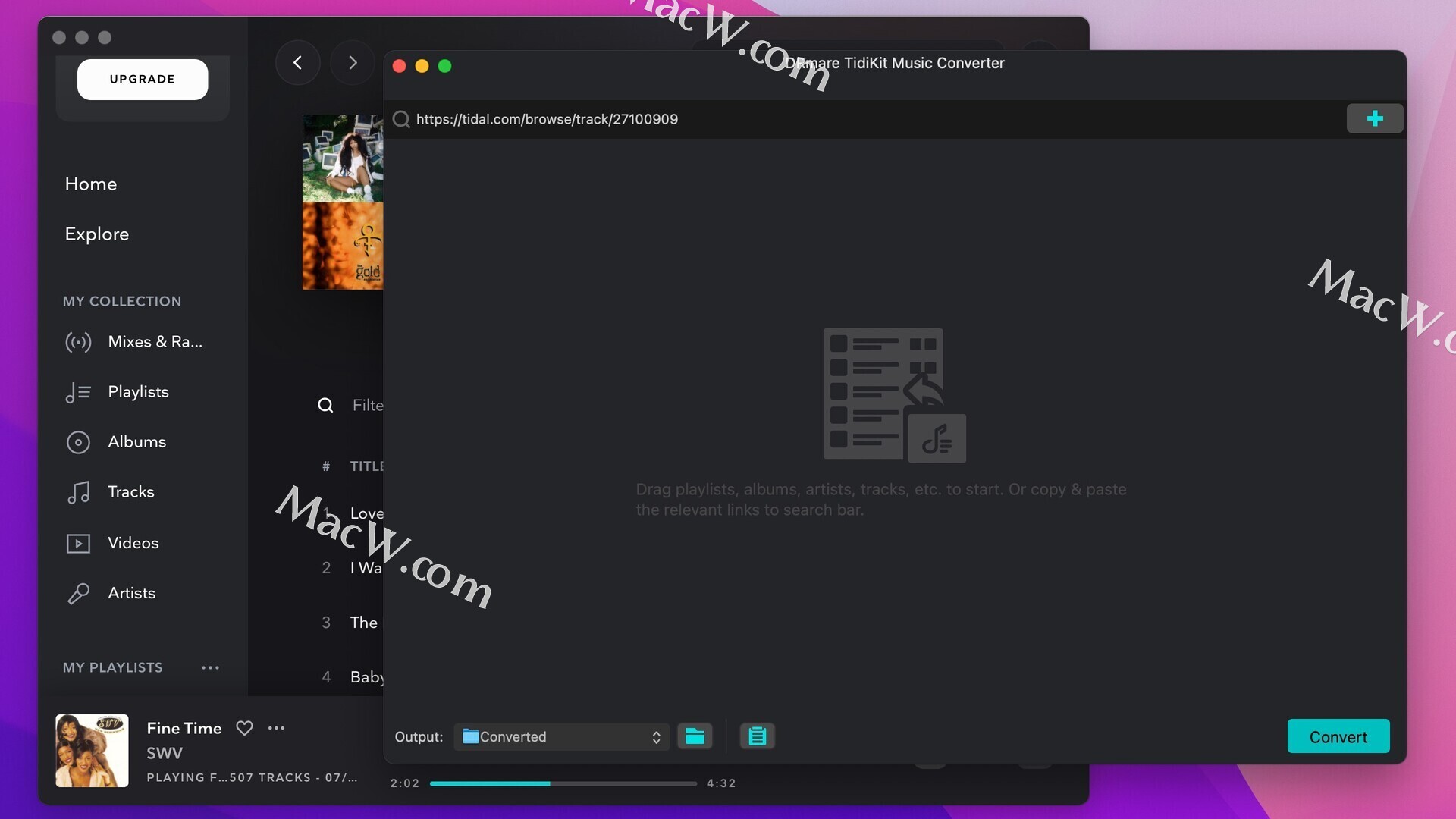The width and height of the screenshot is (1456, 819).
Task: Favorite Fine Time with the heart icon
Action: click(x=244, y=728)
